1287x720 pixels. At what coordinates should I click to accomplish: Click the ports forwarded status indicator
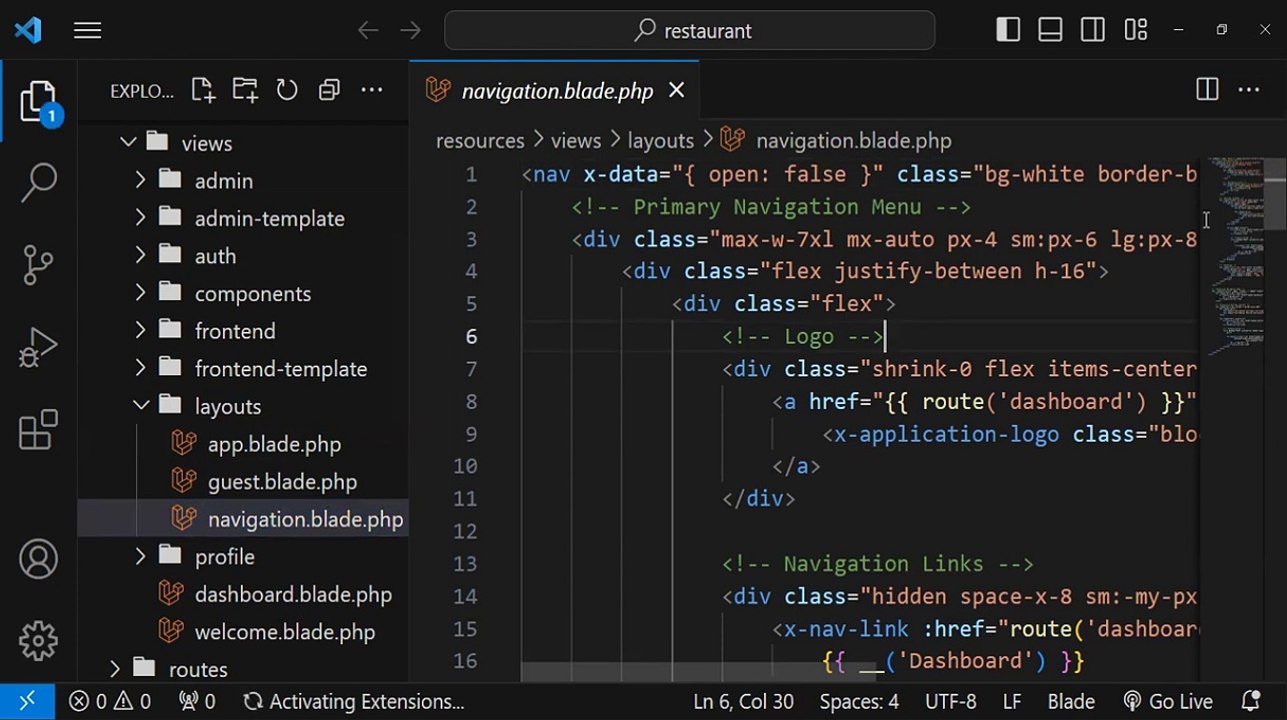[x=198, y=702]
